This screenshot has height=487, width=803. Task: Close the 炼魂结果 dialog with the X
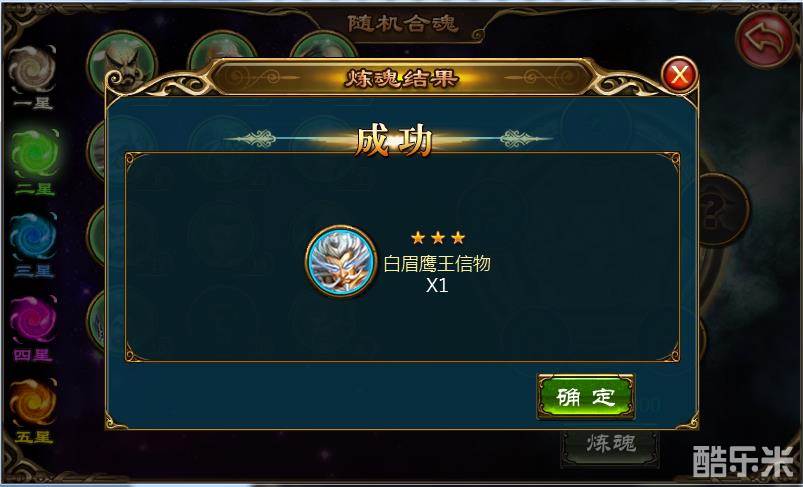pyautogui.click(x=680, y=75)
